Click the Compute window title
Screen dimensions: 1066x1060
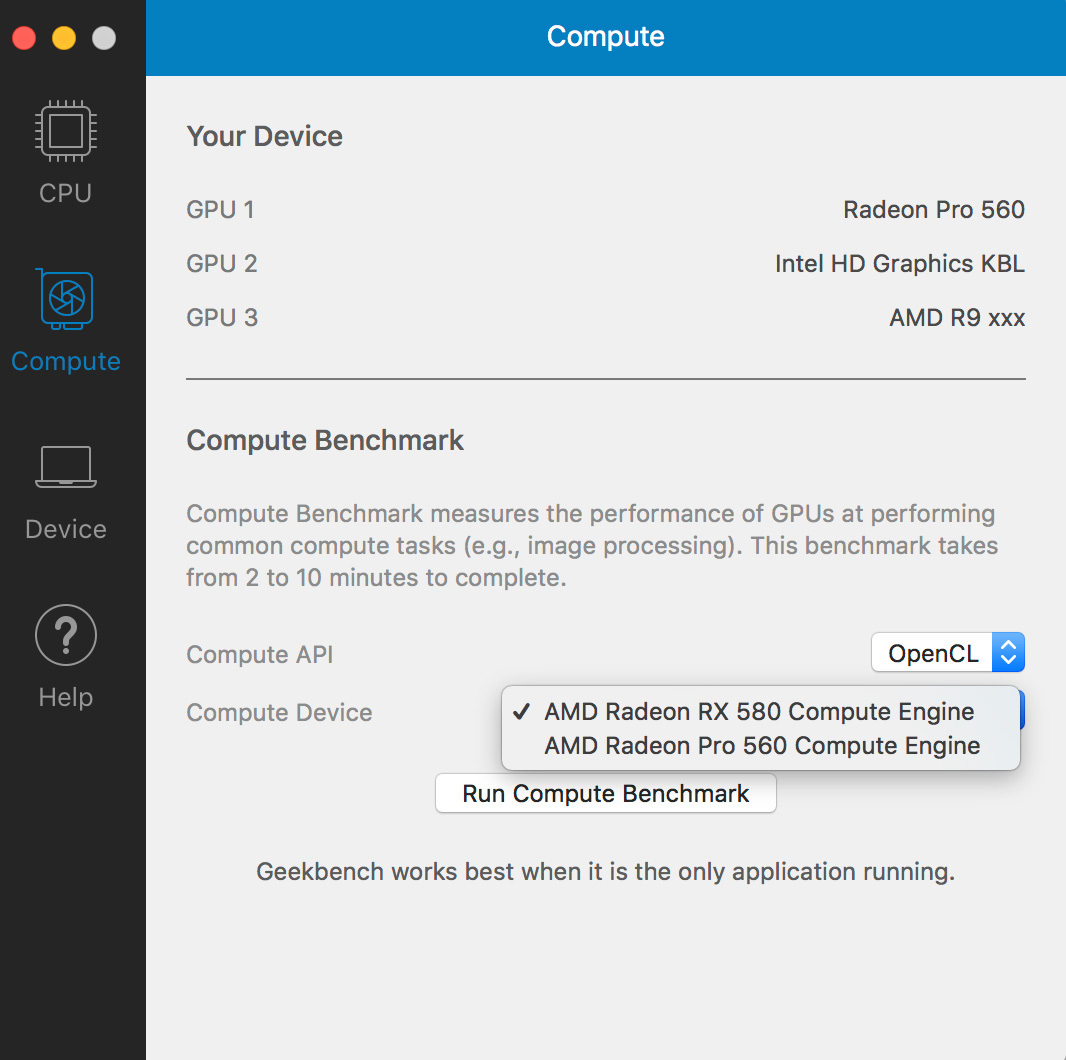(x=605, y=37)
